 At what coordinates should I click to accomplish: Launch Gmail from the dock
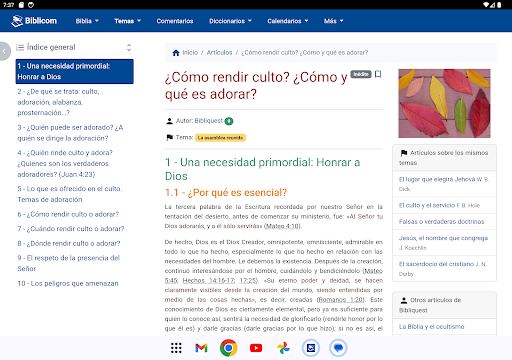[x=201, y=348]
